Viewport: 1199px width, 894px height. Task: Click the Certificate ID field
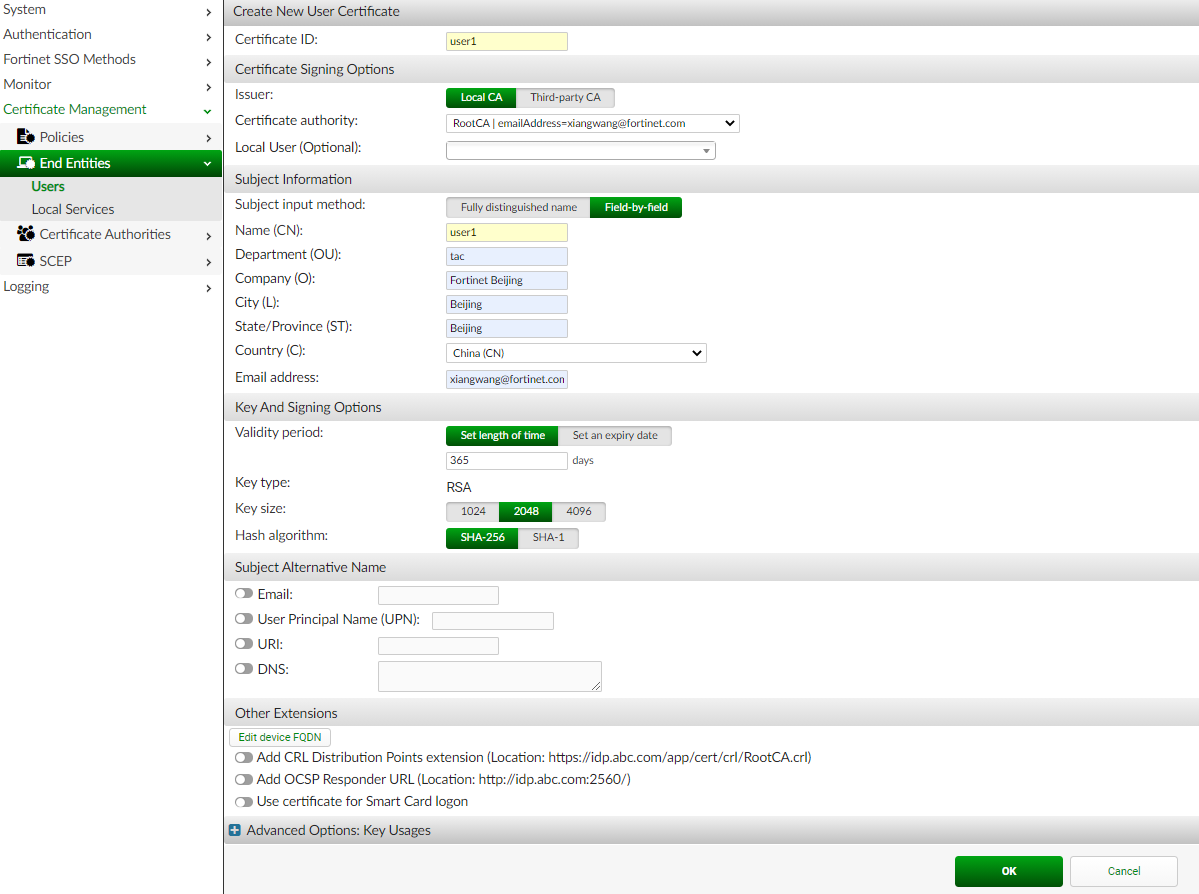coord(507,41)
